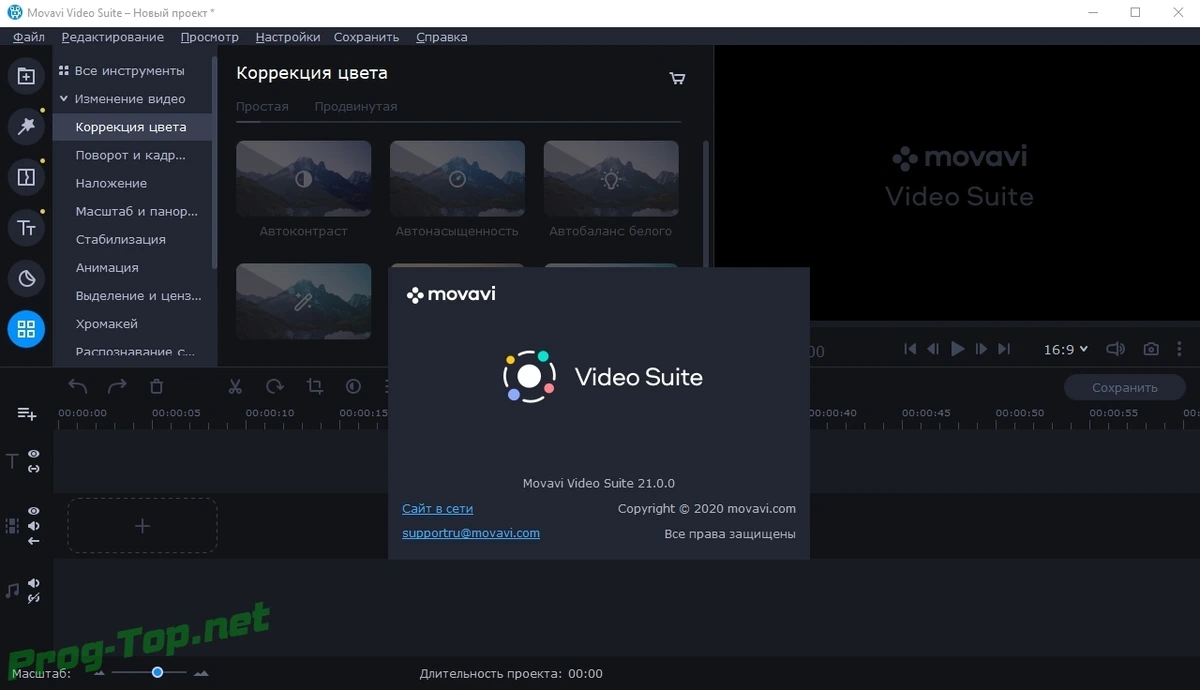Image resolution: width=1200 pixels, height=690 pixels.
Task: Mute the audio music track
Action: 34,583
